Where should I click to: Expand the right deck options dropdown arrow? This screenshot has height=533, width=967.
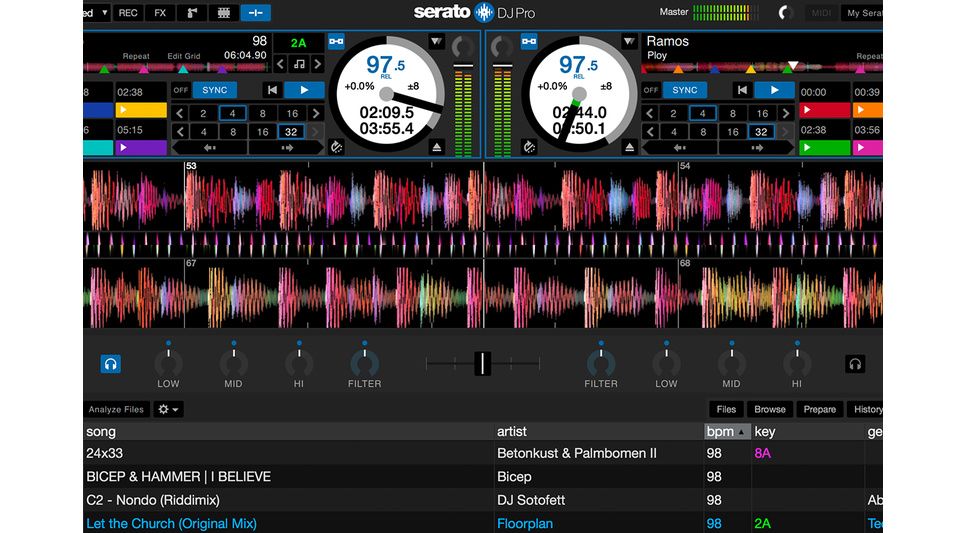[x=629, y=42]
